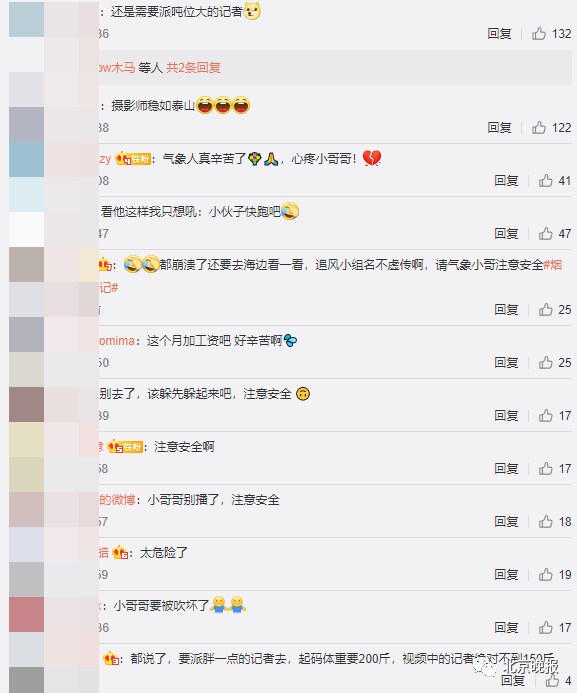
Task: Thumbs-up the 这个月加工资吧 comment
Action: [546, 362]
